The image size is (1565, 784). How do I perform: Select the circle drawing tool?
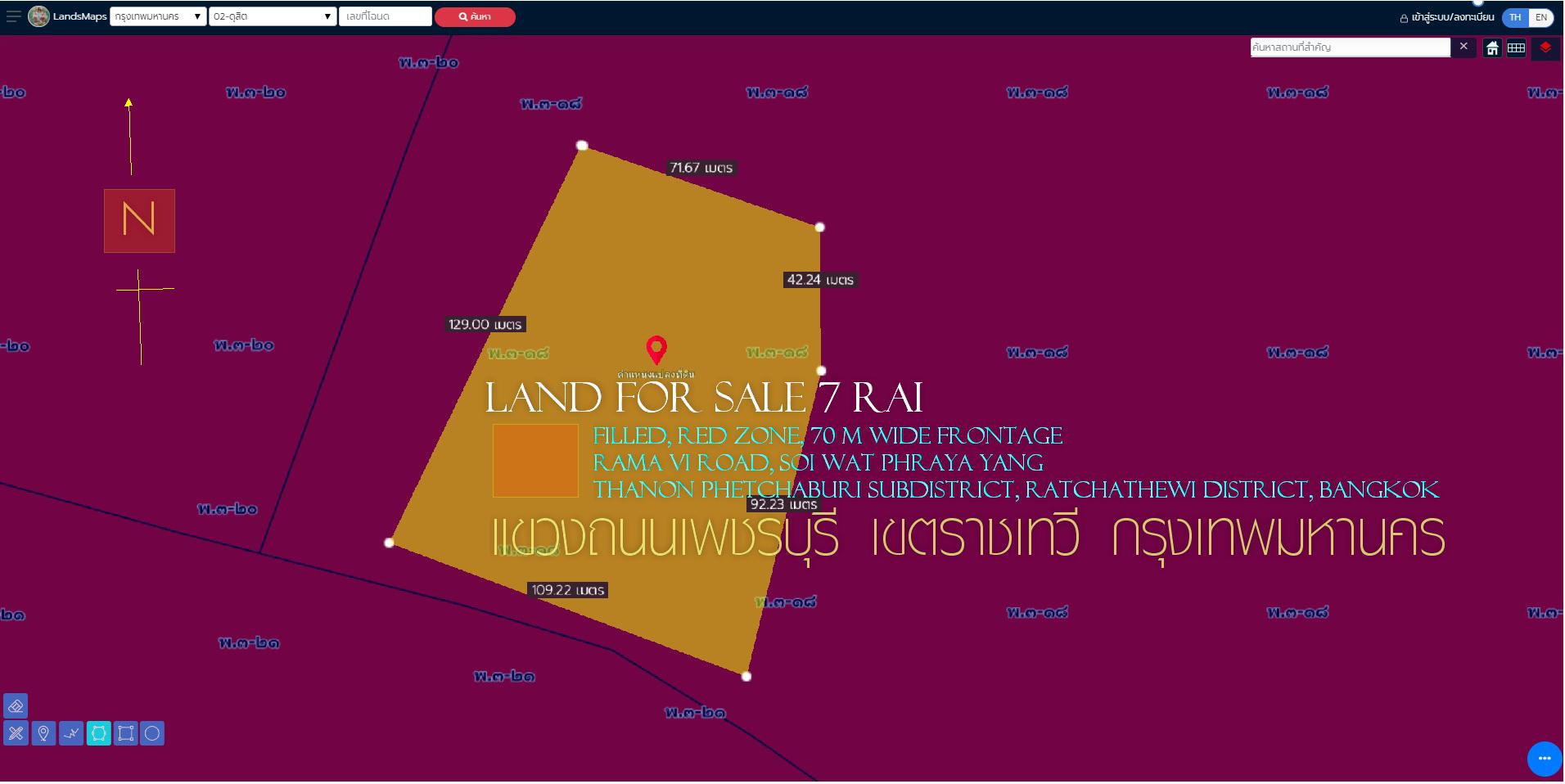tap(152, 733)
